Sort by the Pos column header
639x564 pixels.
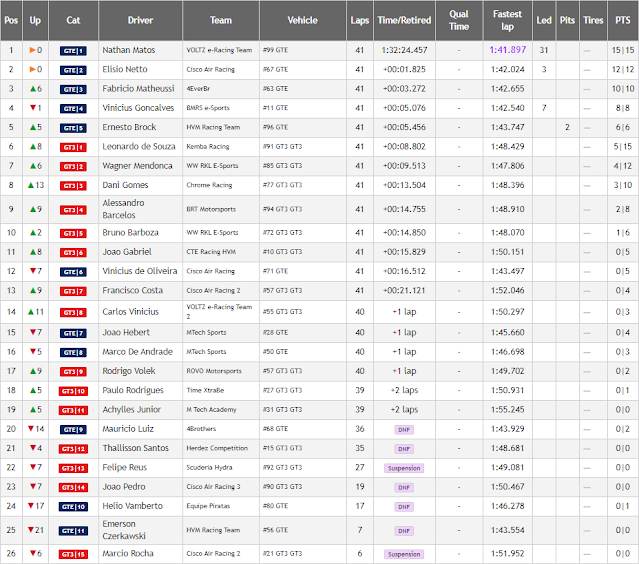11,20
